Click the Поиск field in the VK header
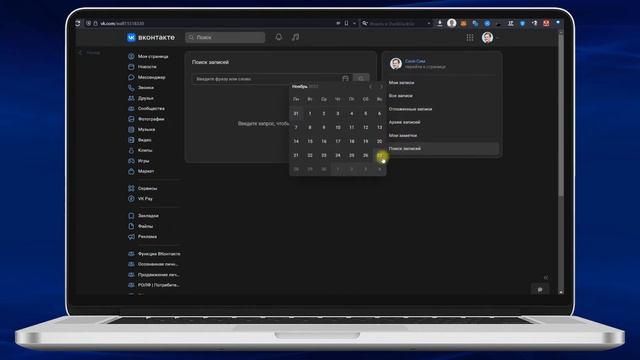The width and height of the screenshot is (640, 360). coord(225,38)
